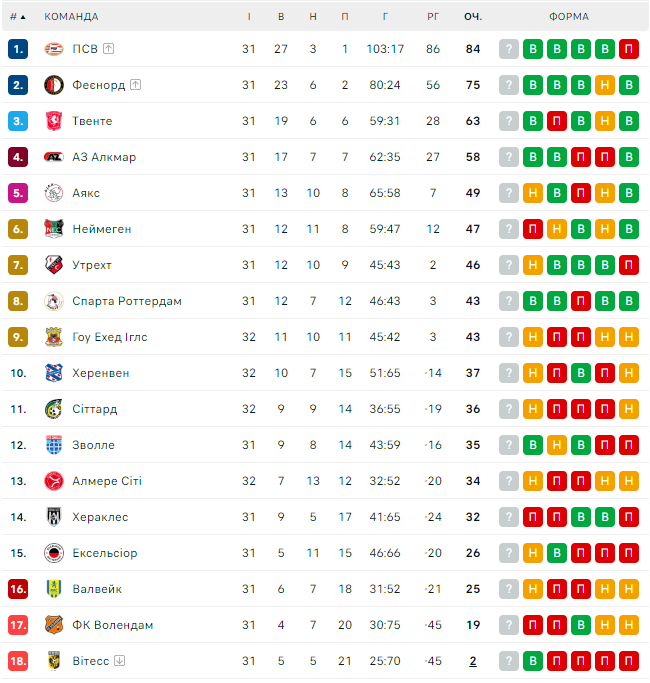The image size is (650, 683).
Task: Click the red П form badge for ПСВ
Action: point(629,49)
